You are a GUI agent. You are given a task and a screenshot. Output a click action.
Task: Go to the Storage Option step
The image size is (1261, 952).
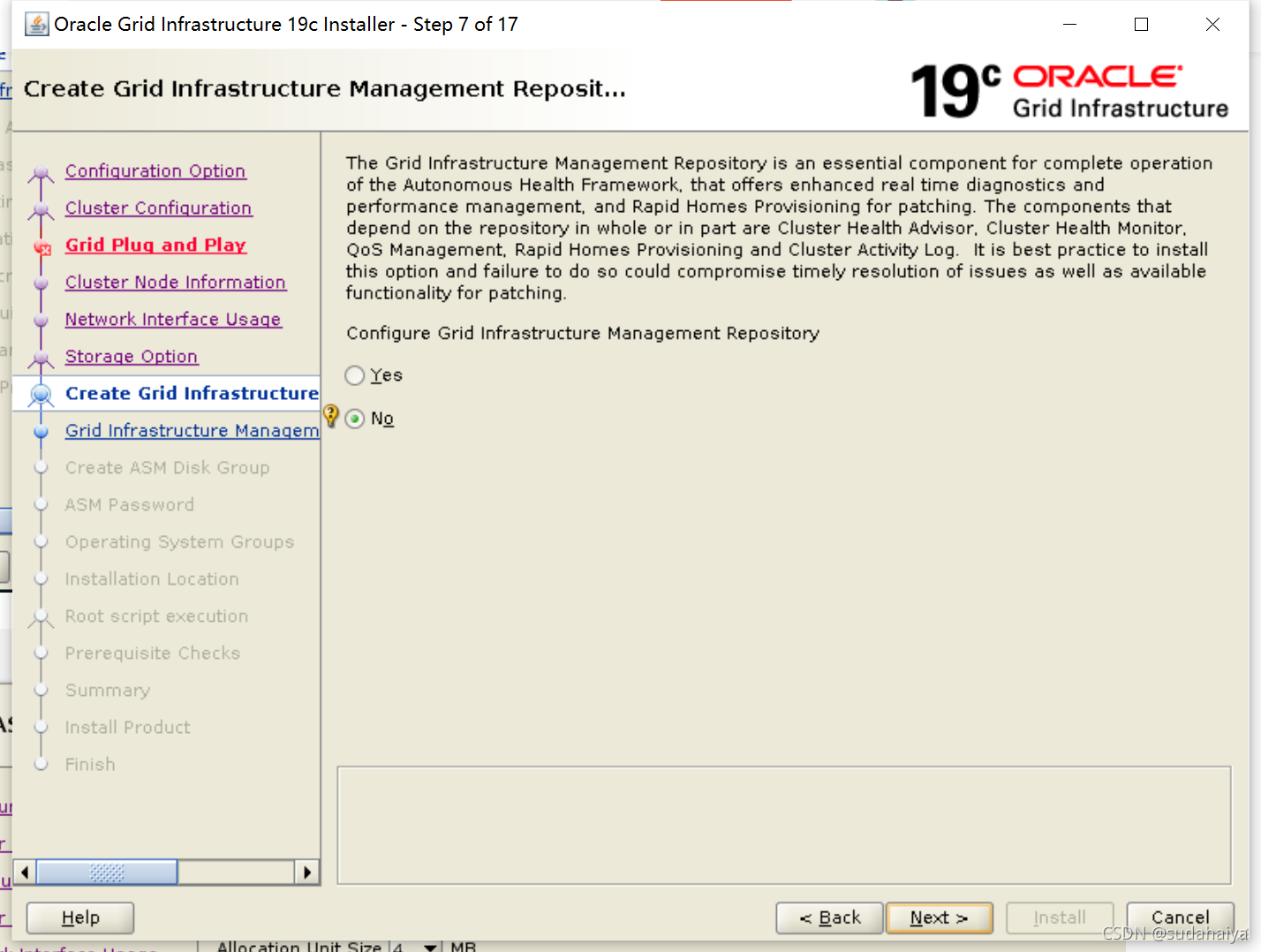[132, 356]
